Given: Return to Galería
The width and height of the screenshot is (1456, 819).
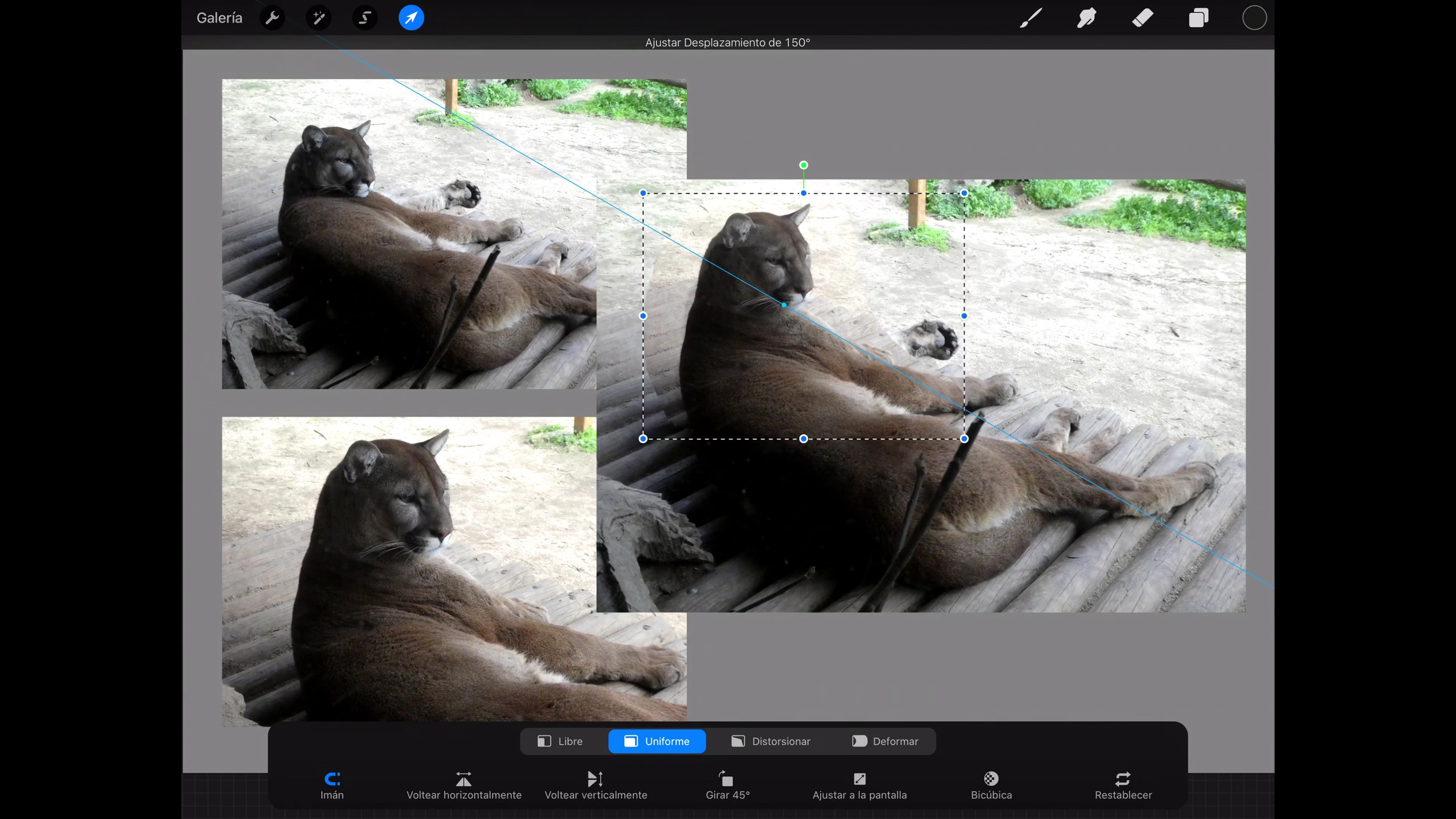Looking at the screenshot, I should pos(219,17).
